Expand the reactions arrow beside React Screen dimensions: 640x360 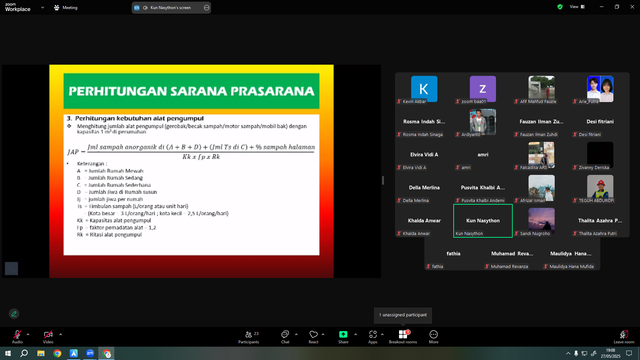[323, 334]
